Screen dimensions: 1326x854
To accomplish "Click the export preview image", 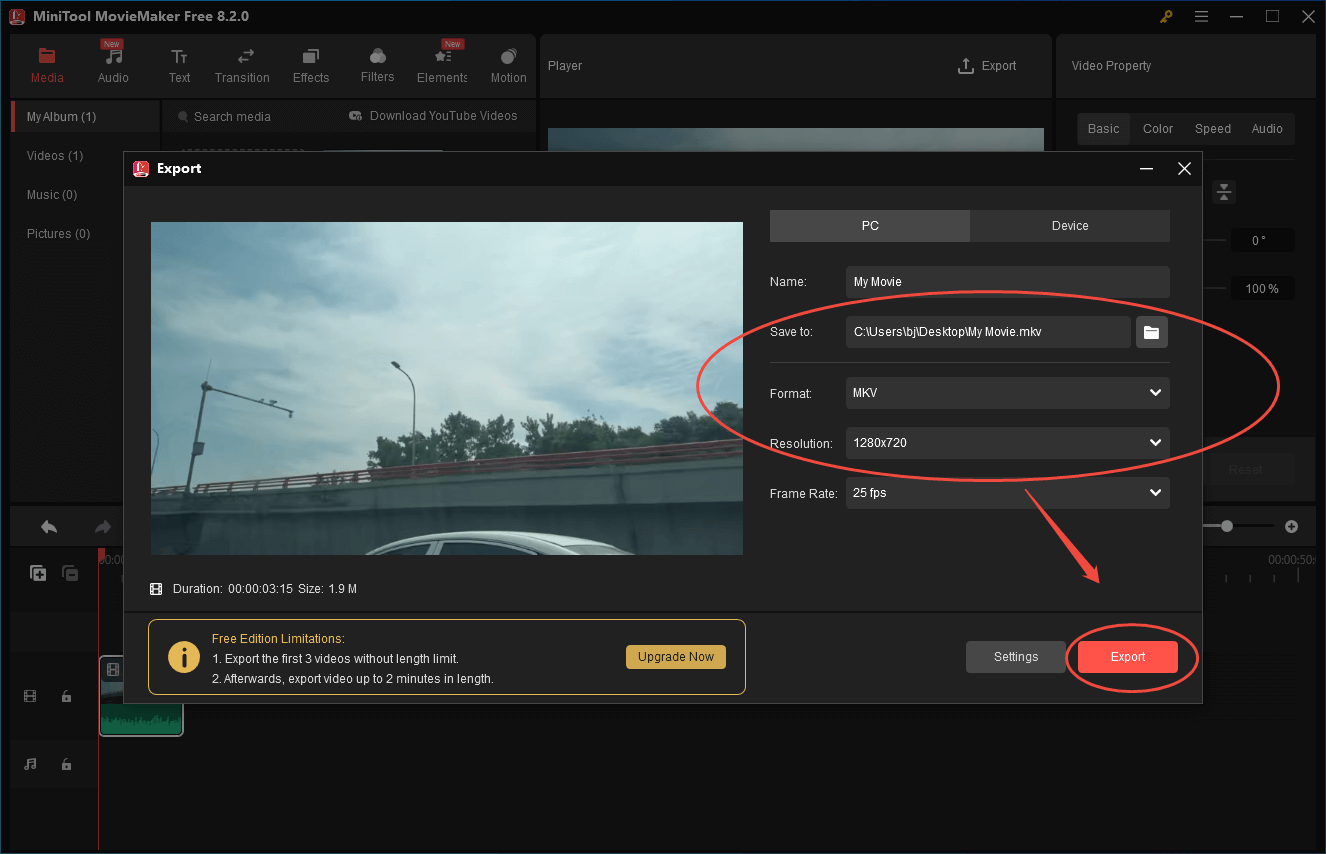I will pyautogui.click(x=447, y=388).
